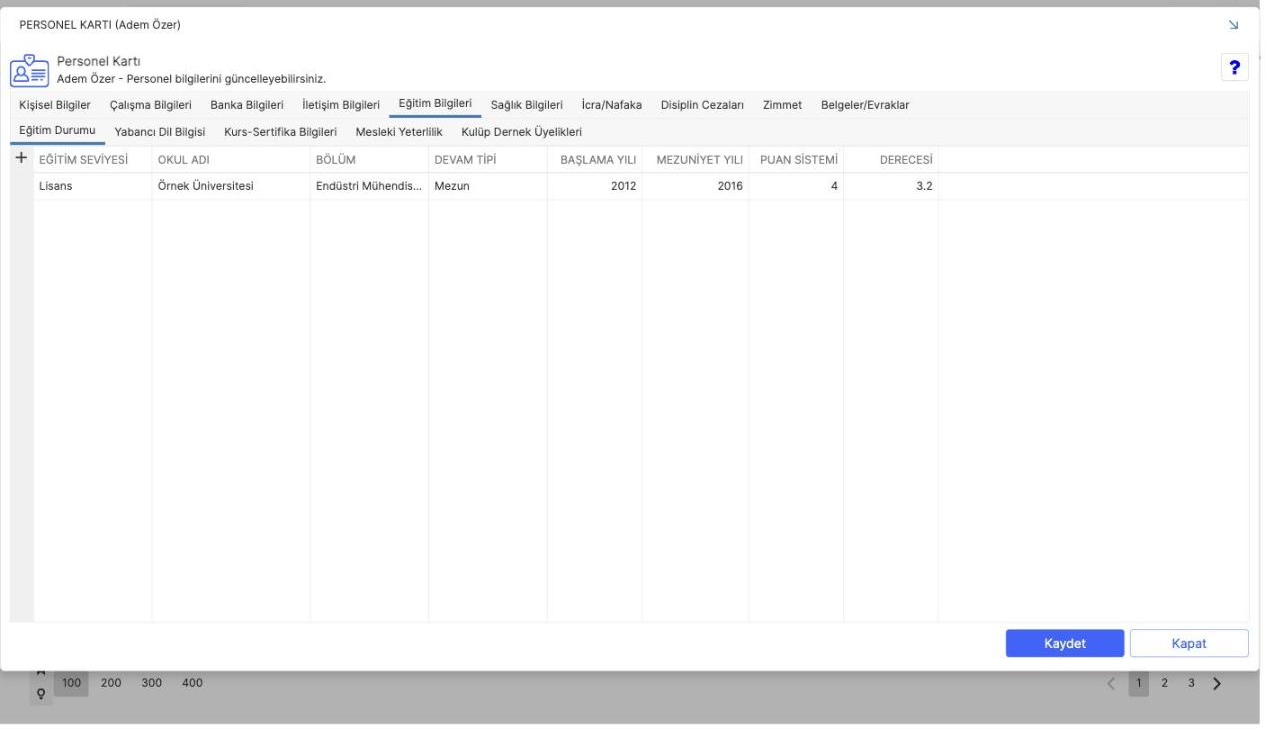Click the DEVAM TİPİ column header
Viewport: 1271px width, 735px height.
click(x=488, y=159)
